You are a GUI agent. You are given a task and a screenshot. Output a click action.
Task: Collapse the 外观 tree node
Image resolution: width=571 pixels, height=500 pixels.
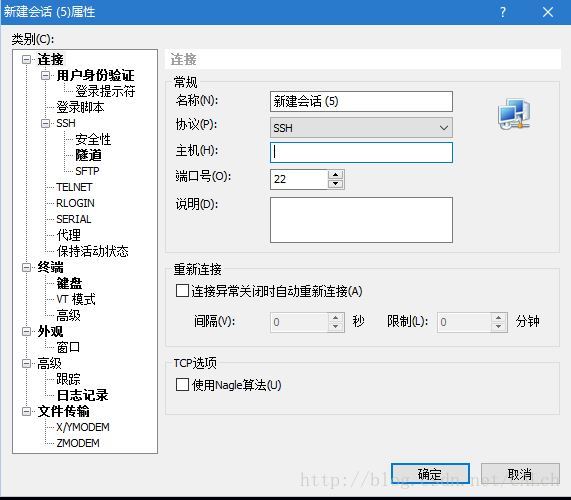click(26, 331)
